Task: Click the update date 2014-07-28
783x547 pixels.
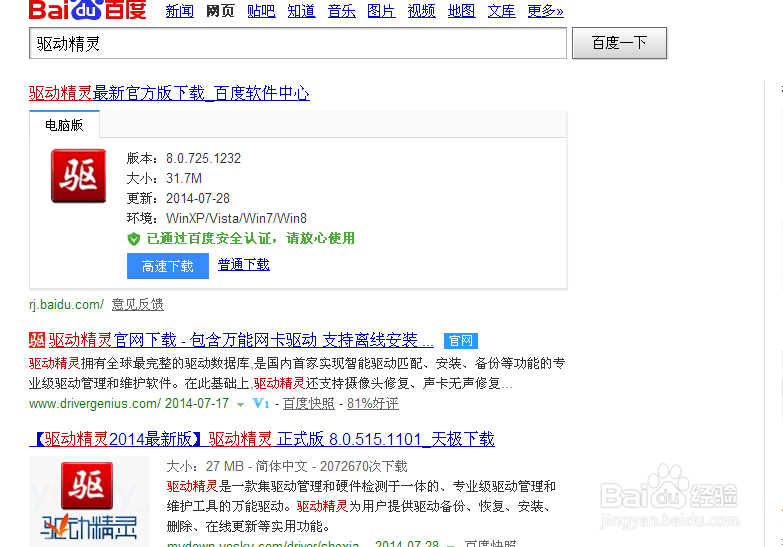Action: pos(198,198)
